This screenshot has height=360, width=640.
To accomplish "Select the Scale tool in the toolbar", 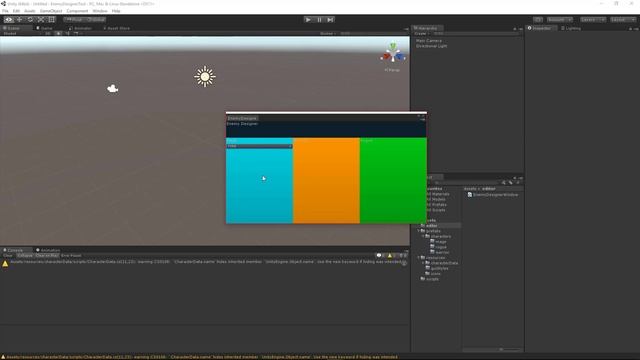I will (41, 20).
